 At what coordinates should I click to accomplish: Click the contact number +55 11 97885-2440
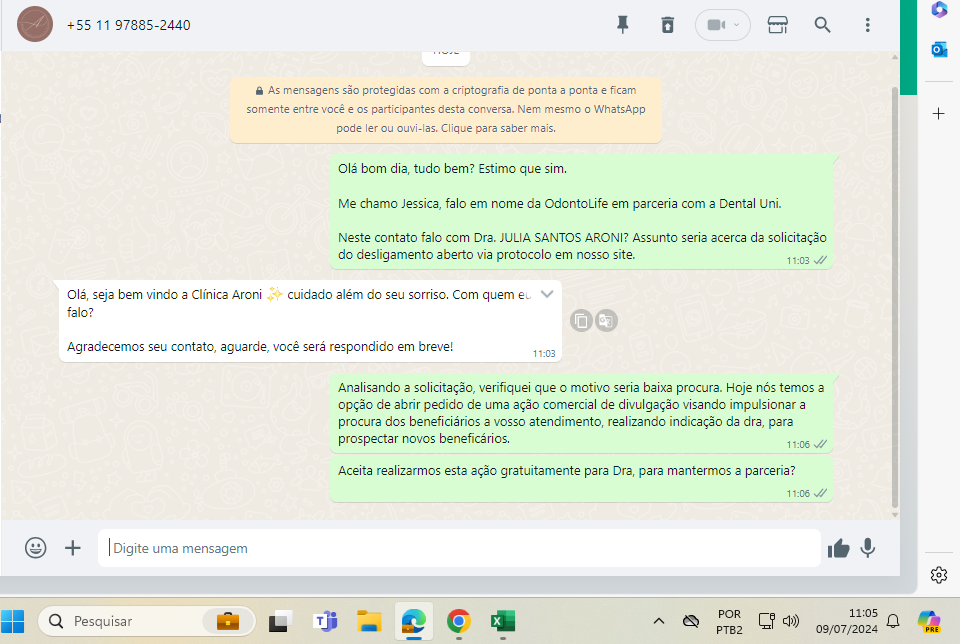click(x=128, y=25)
